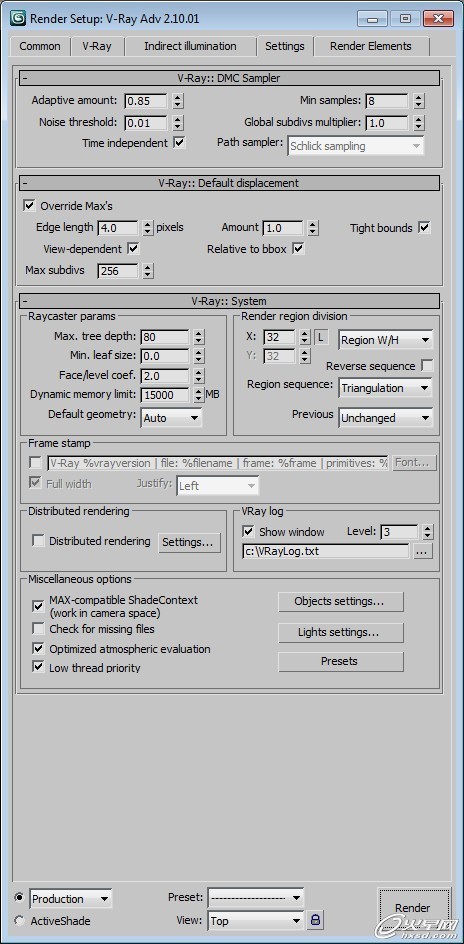Click the Dynamic memory limit field
The width and height of the screenshot is (464, 944).
pos(165,395)
